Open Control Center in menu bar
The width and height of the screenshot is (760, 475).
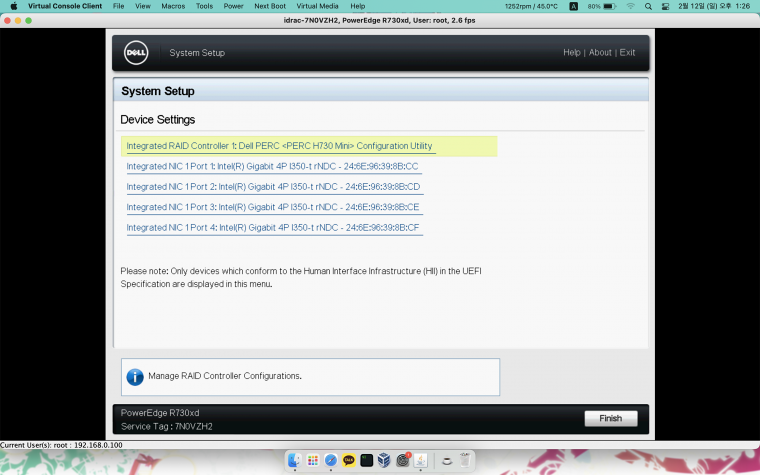(665, 6)
